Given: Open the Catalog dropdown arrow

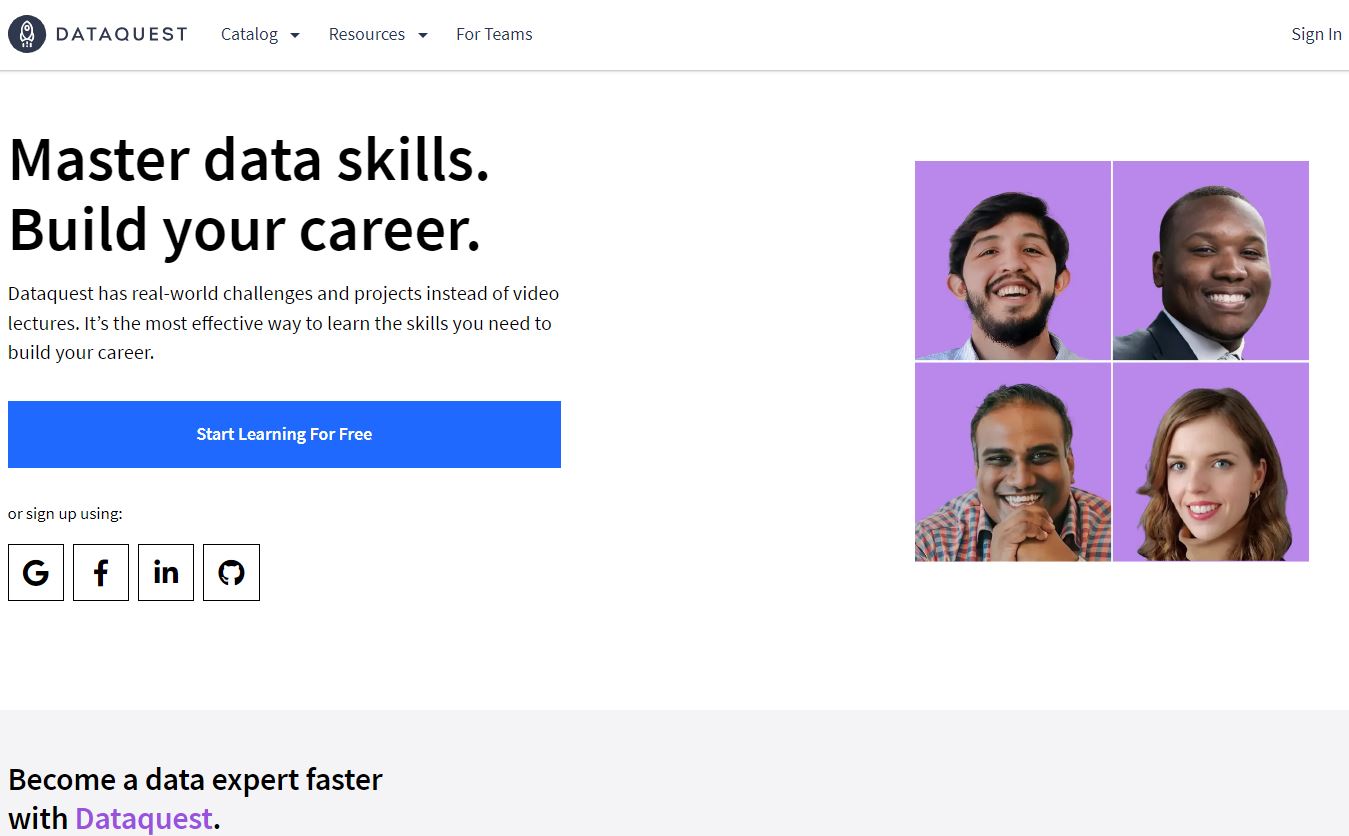Looking at the screenshot, I should (x=295, y=34).
